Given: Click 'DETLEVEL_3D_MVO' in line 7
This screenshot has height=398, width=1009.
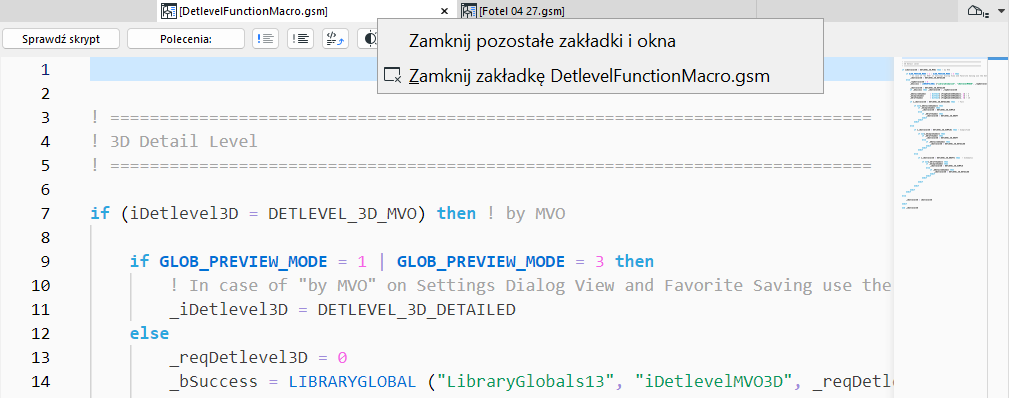Looking at the screenshot, I should (x=342, y=213).
